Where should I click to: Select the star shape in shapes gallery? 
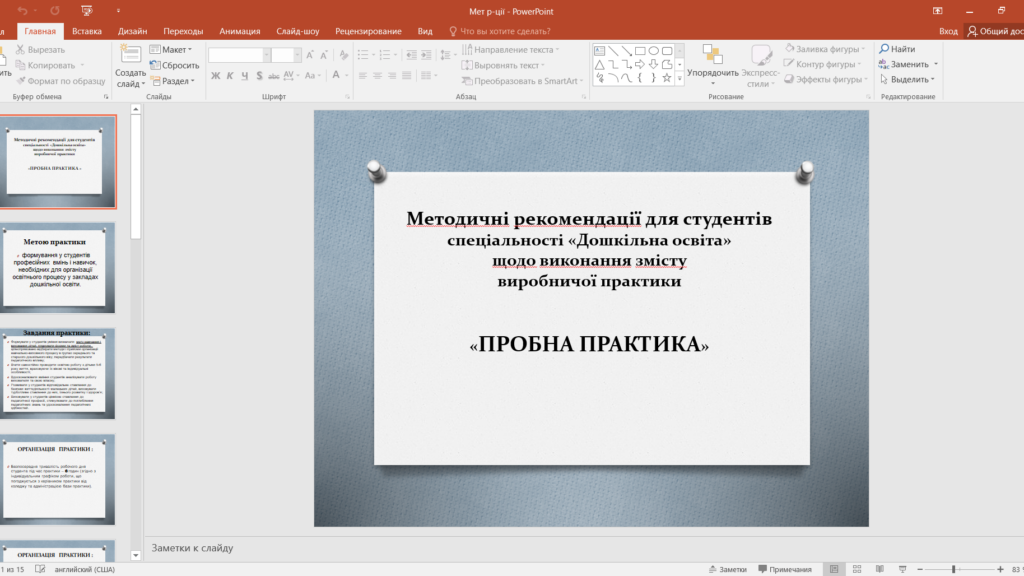point(666,77)
